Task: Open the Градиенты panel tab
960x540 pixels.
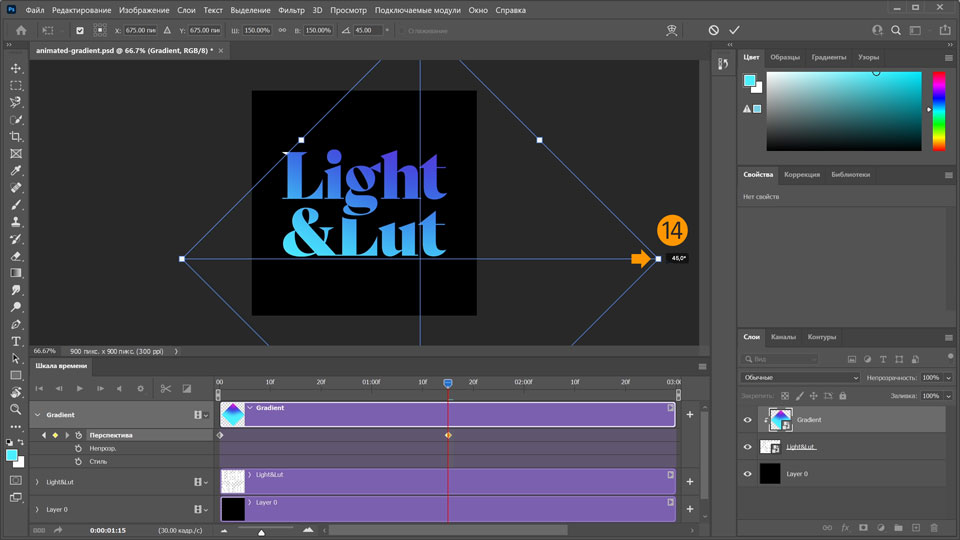Action: (828, 57)
